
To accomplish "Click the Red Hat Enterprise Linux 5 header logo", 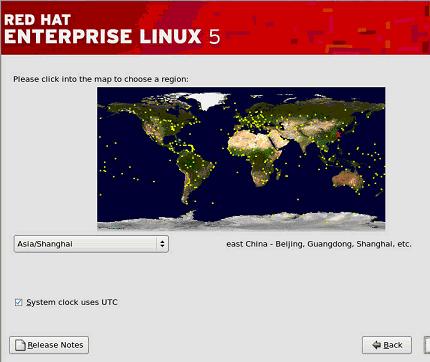I will tap(112, 29).
